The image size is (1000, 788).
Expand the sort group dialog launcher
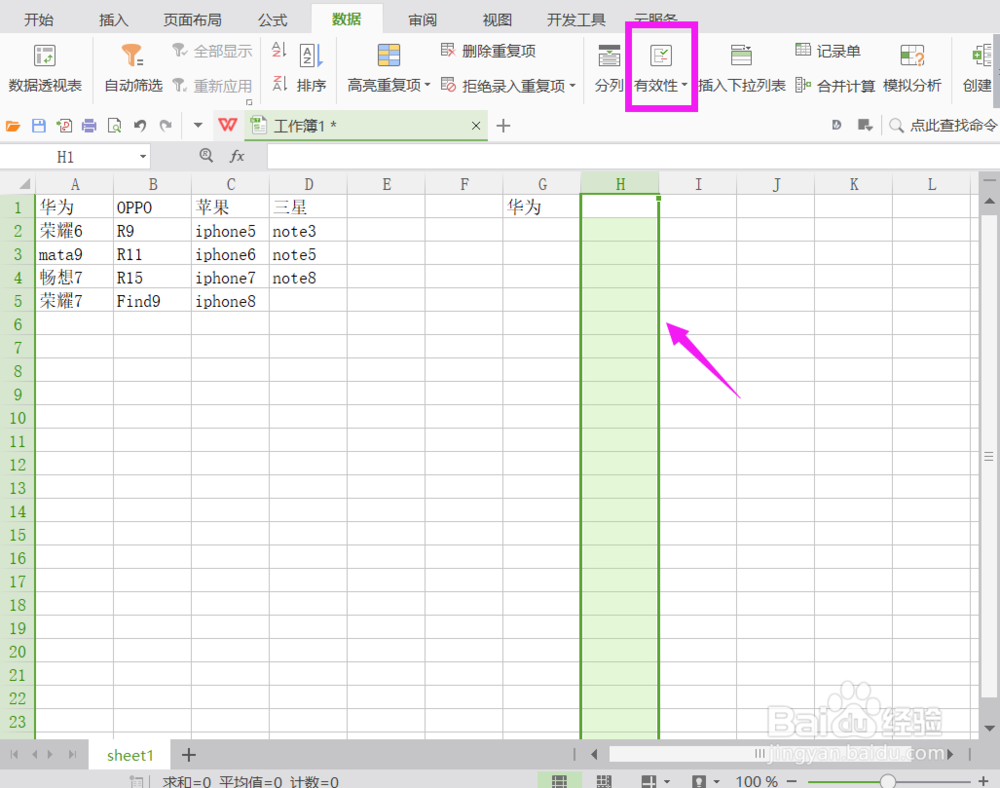point(249,102)
